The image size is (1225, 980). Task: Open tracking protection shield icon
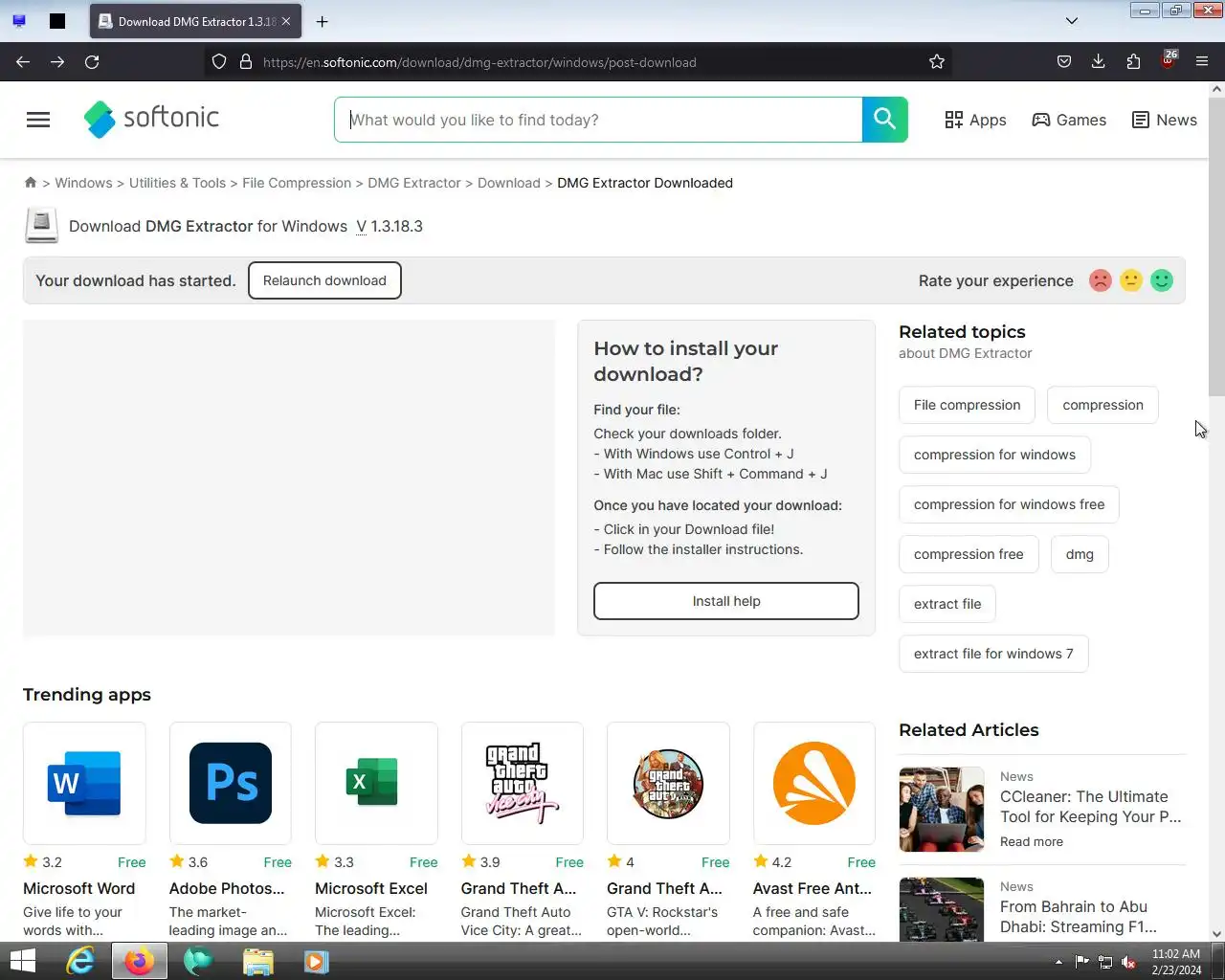[x=219, y=61]
